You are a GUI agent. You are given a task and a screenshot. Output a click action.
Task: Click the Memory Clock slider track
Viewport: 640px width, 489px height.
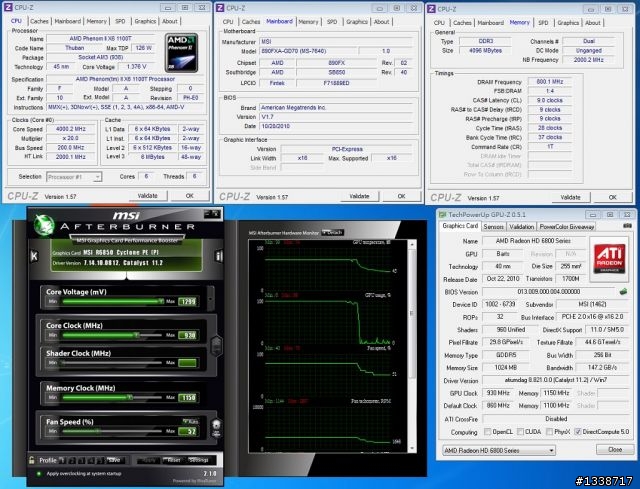tap(112, 397)
